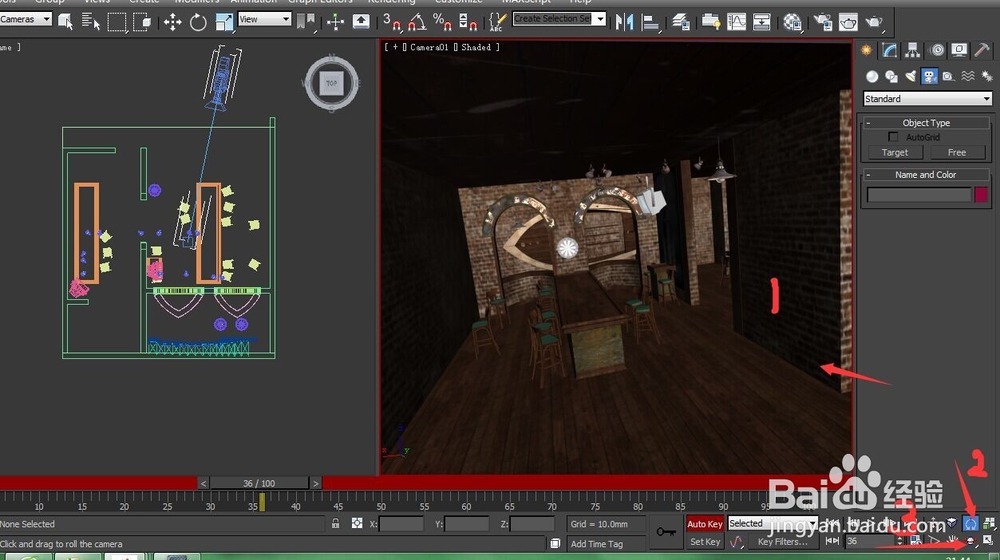1000x560 pixels.
Task: Click the Free camera button
Action: [x=957, y=152]
